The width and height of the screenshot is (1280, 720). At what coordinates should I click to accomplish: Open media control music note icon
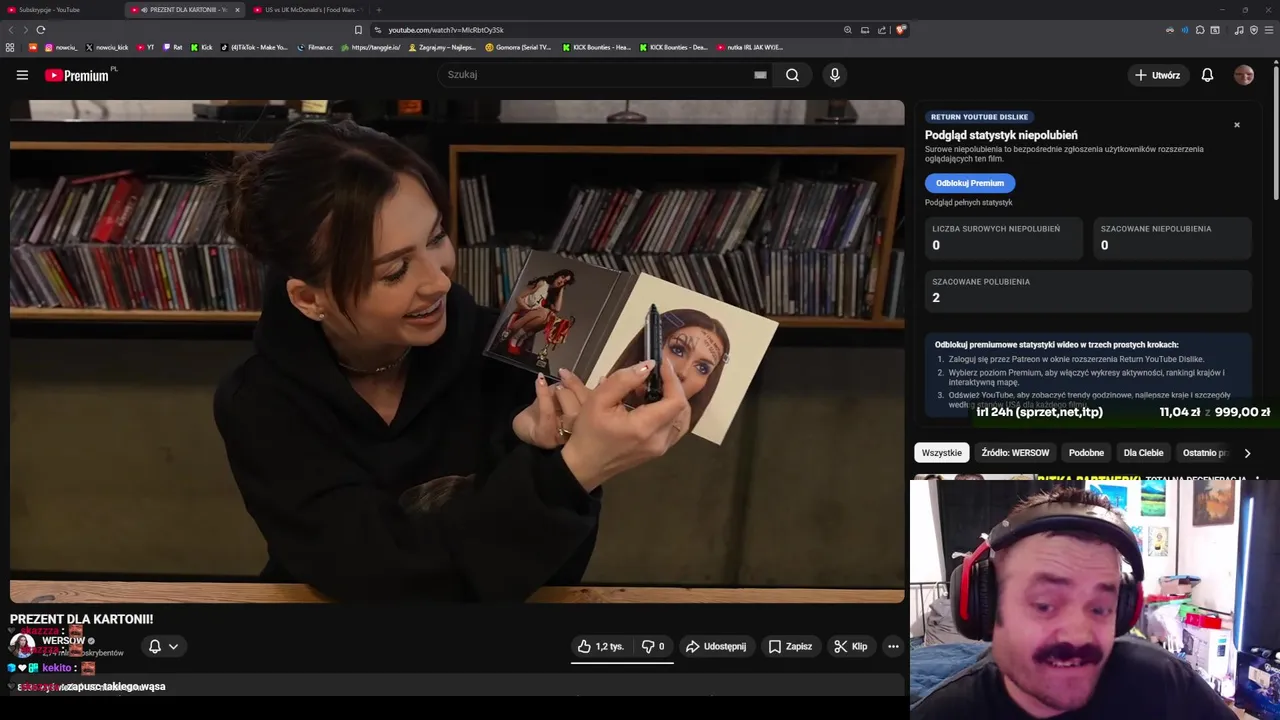[1239, 30]
